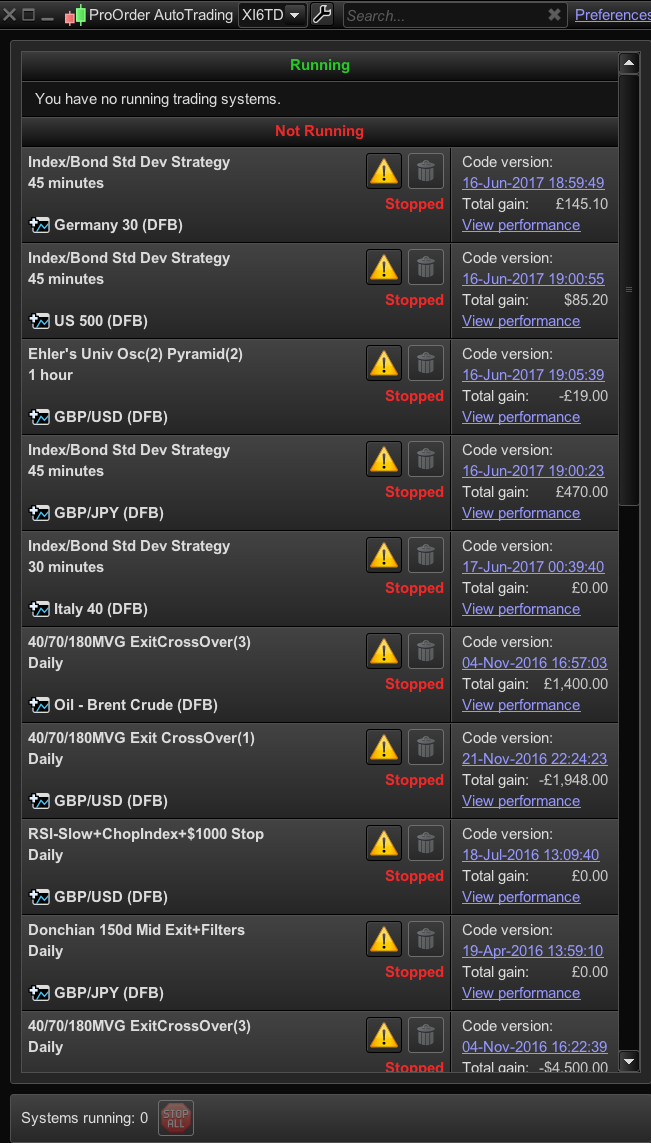This screenshot has width=651, height=1143.
Task: Click inside the Search input field
Action: tap(446, 15)
